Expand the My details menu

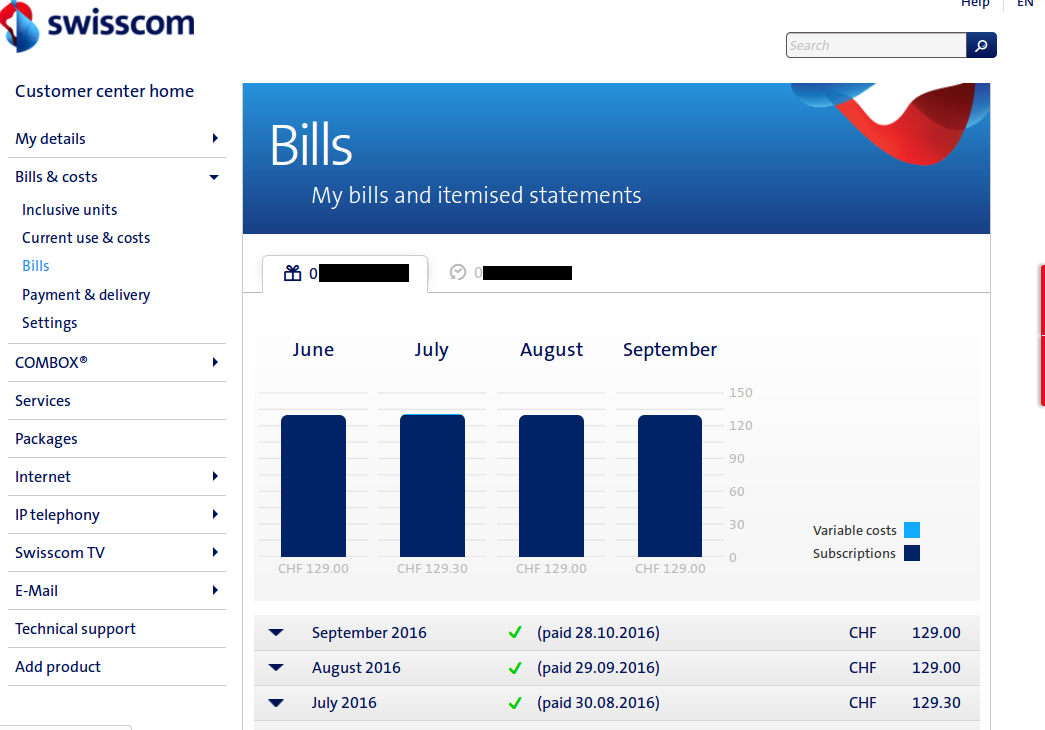pos(216,138)
